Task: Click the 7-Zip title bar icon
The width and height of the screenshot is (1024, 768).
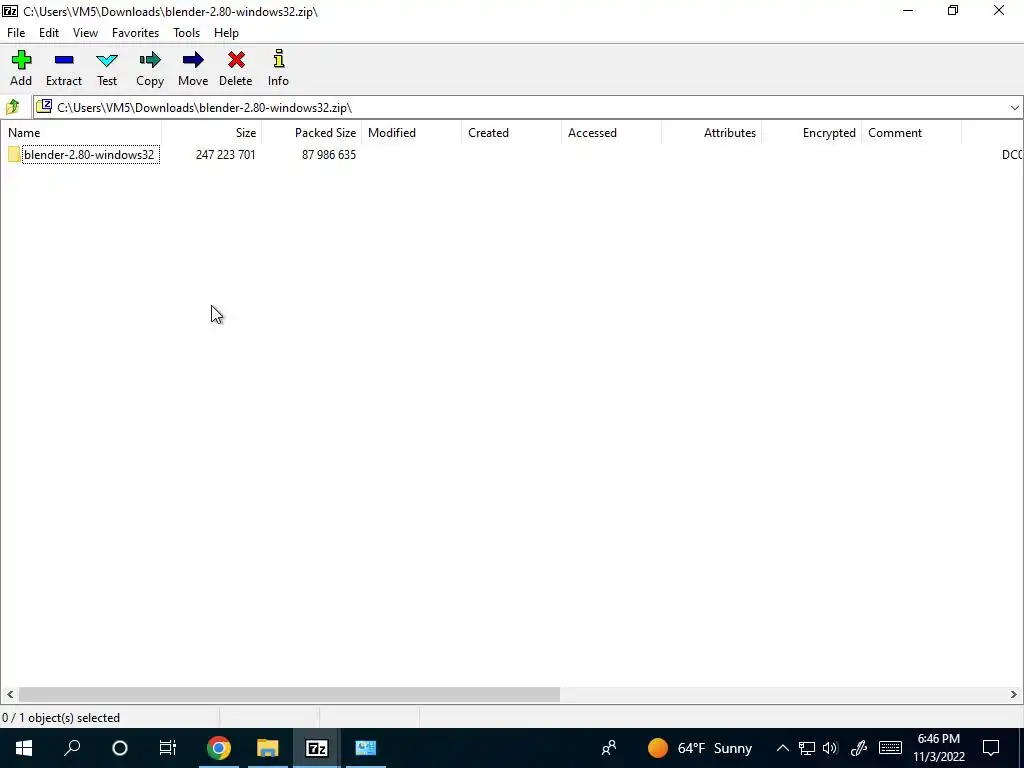Action: point(10,11)
